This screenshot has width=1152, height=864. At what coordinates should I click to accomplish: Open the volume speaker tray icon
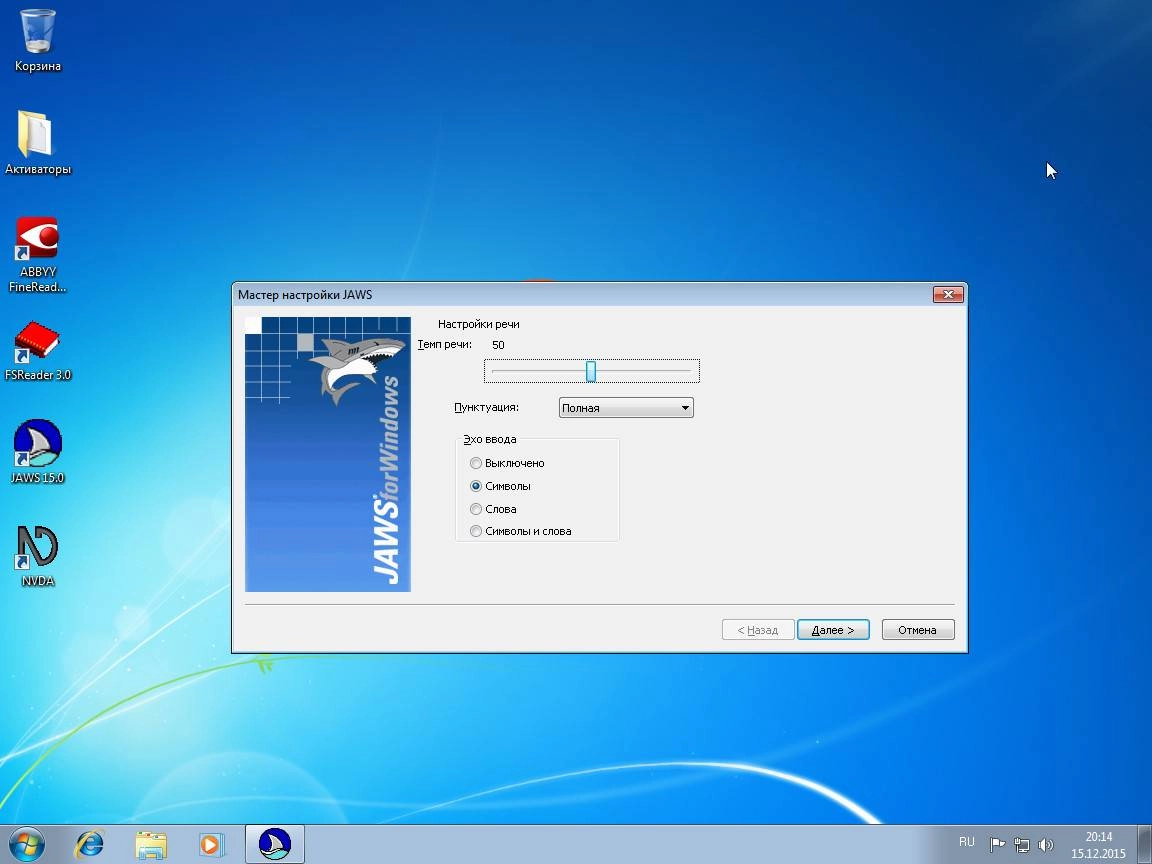(x=1045, y=844)
